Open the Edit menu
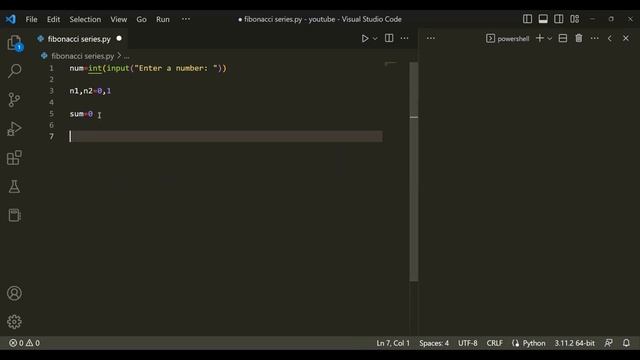 click(53, 19)
